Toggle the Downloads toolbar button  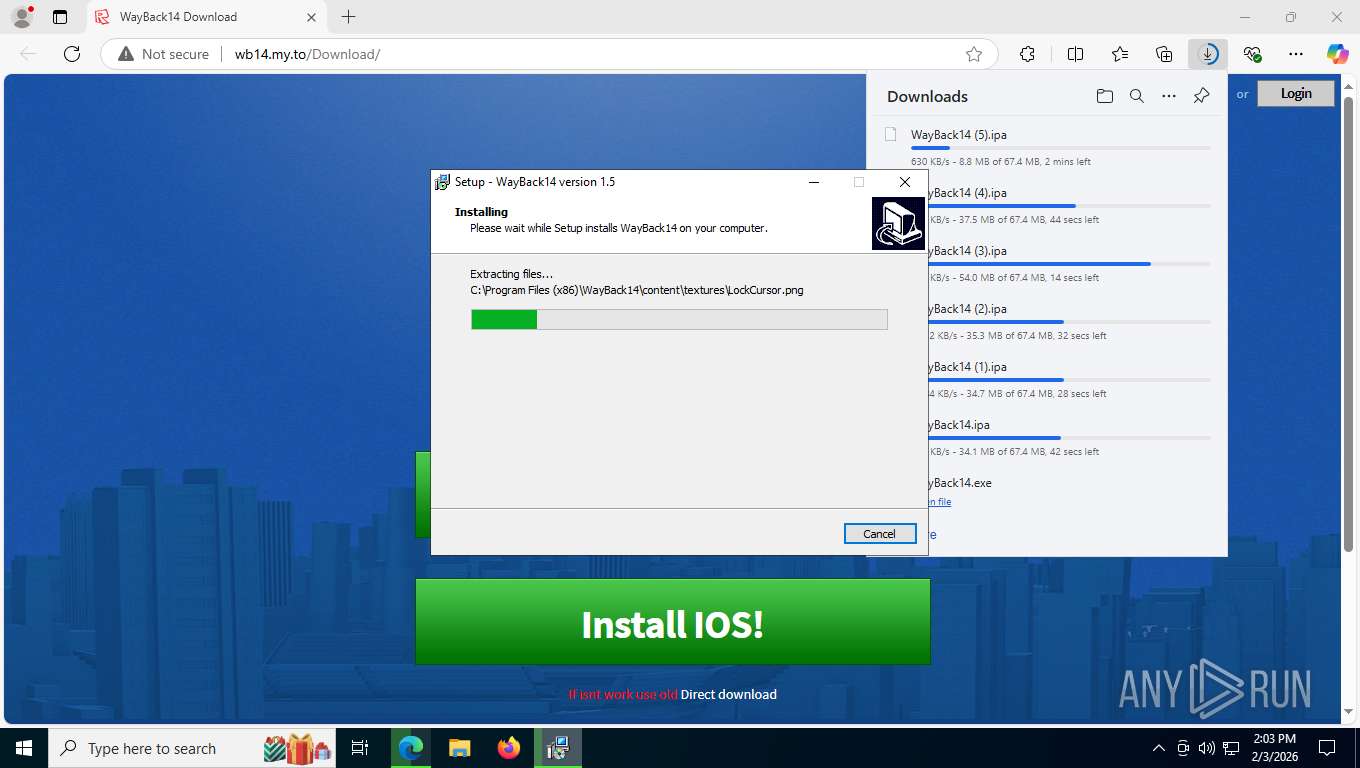pyautogui.click(x=1208, y=54)
